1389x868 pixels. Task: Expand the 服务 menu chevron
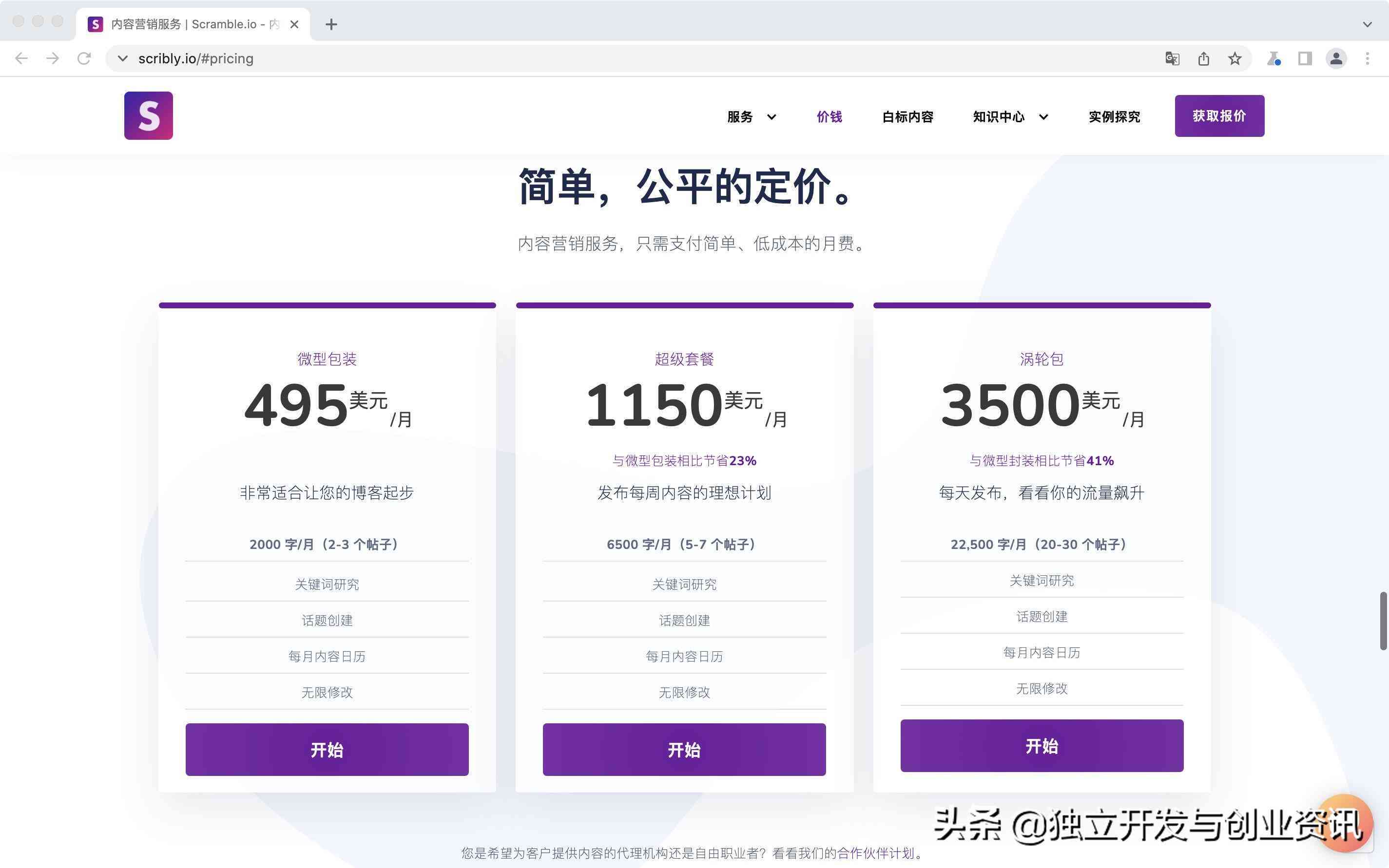(772, 117)
